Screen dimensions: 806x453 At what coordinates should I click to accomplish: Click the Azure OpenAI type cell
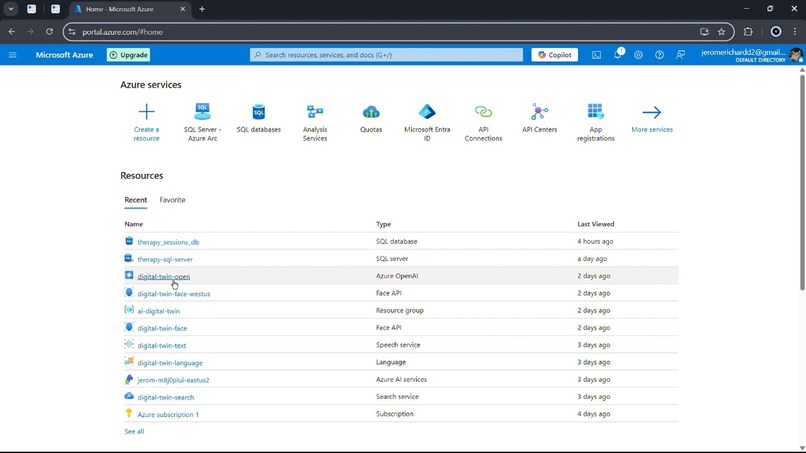click(397, 276)
